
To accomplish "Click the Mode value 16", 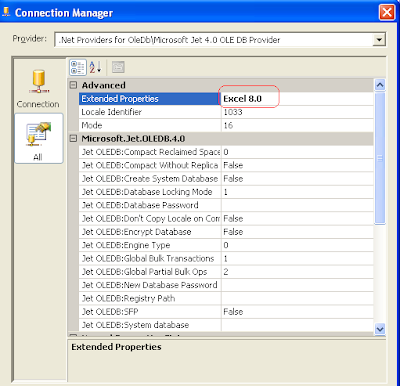I will click(297, 125).
